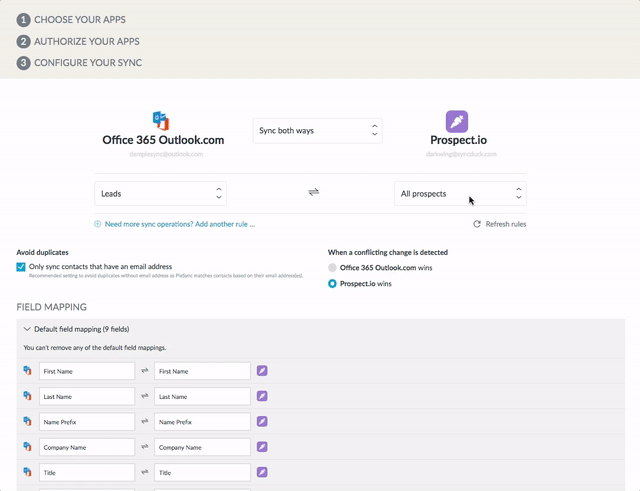Click You can't remove default mappings note
This screenshot has width=640, height=491.
coord(95,348)
